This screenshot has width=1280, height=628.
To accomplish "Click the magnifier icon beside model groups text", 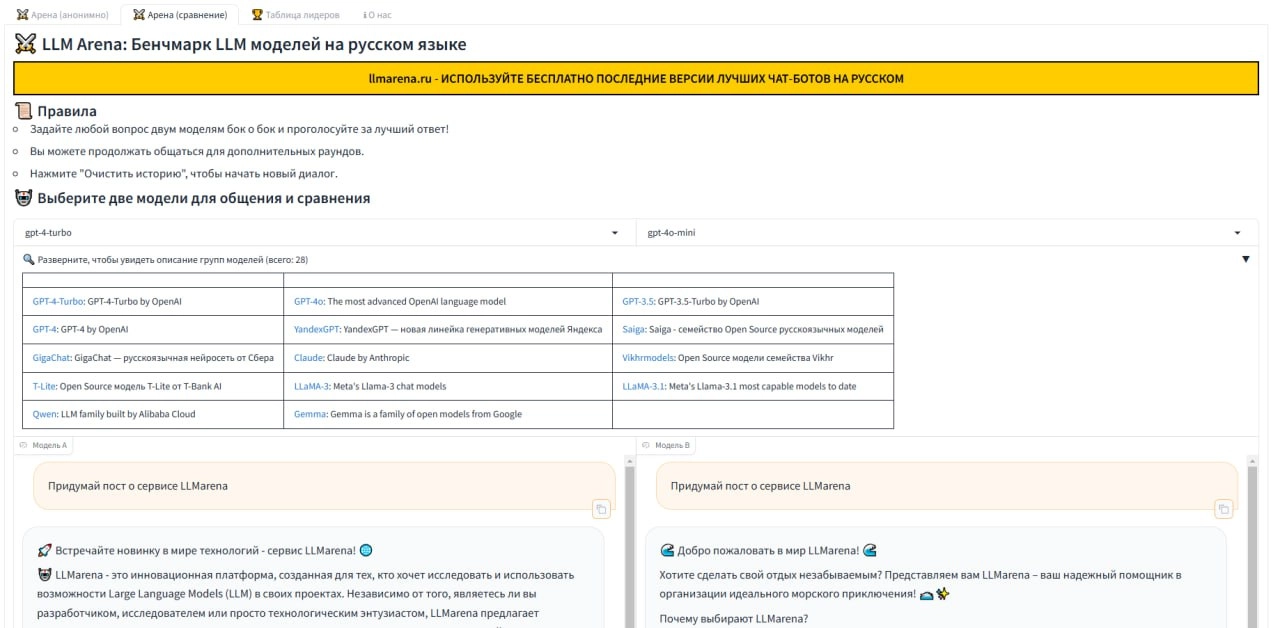I will (x=29, y=259).
